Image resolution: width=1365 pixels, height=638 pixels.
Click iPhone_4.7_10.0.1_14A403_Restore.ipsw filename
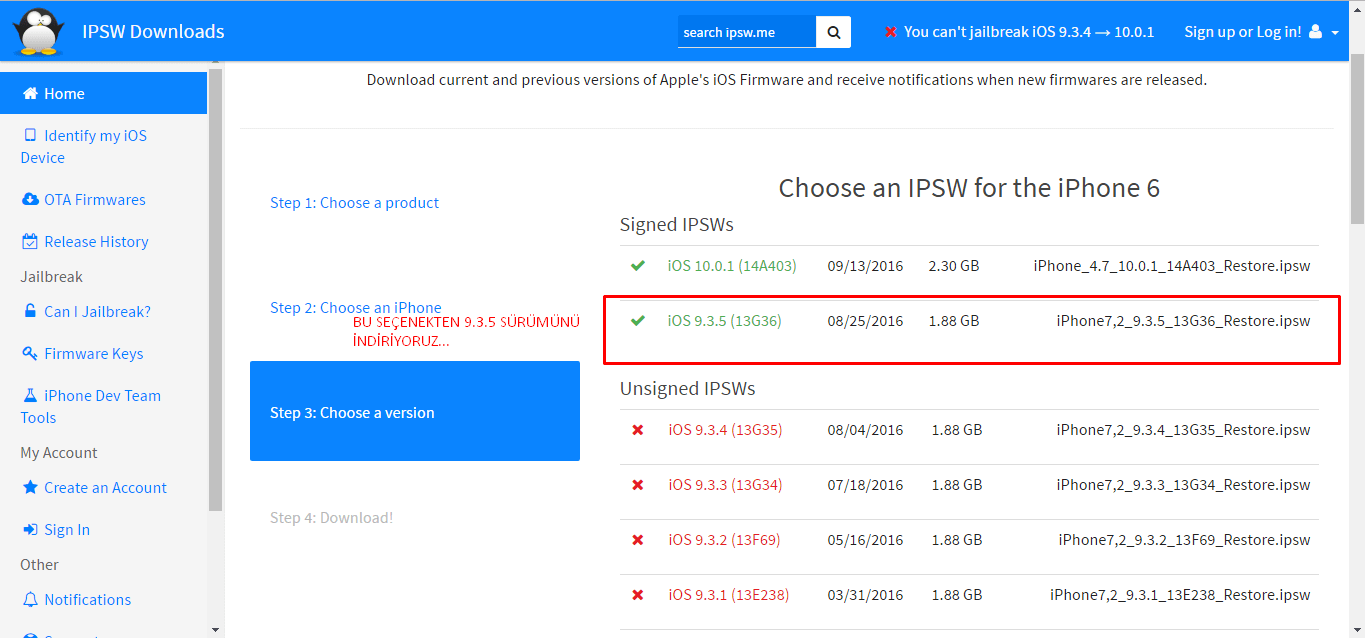1171,266
